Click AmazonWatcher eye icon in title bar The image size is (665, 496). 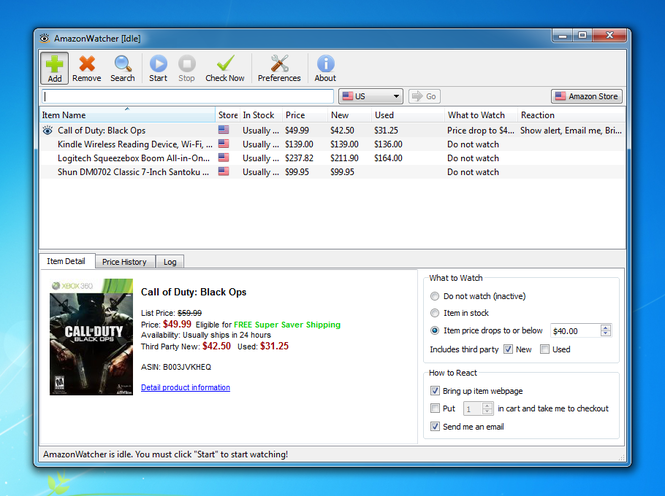pyautogui.click(x=45, y=38)
